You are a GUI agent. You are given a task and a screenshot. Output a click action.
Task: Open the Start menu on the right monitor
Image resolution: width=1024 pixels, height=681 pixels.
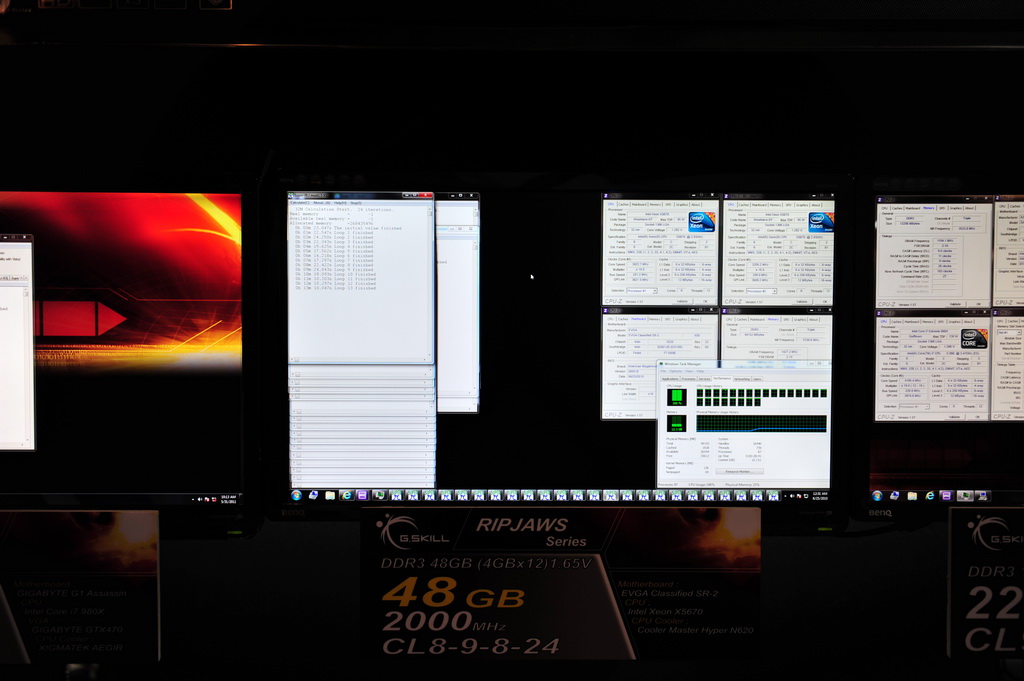(x=877, y=496)
